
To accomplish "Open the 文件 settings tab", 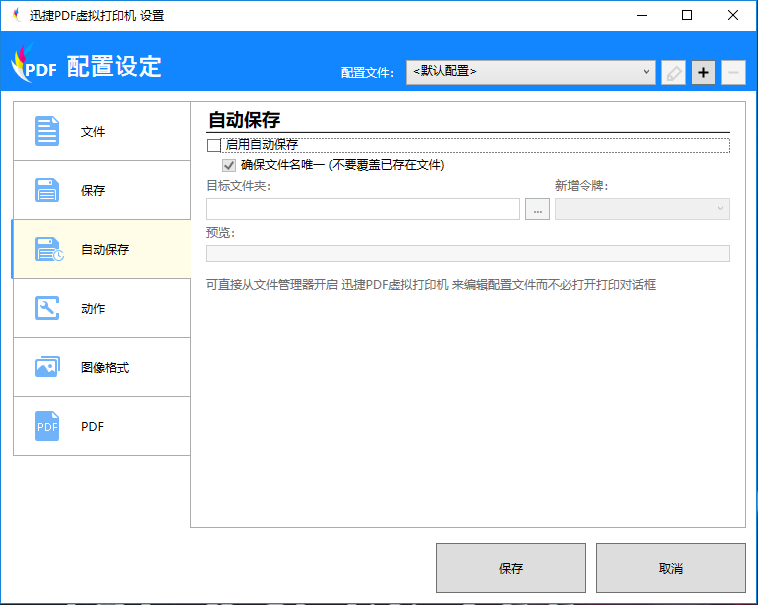I will coord(102,131).
